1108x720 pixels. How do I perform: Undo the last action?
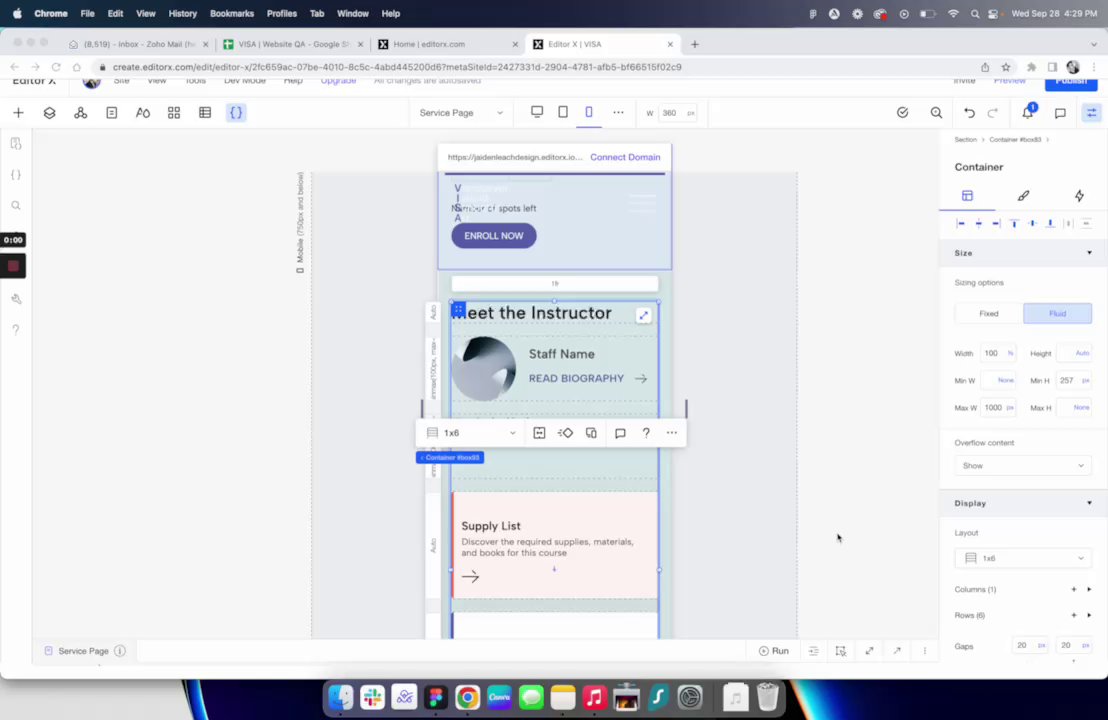(970, 113)
